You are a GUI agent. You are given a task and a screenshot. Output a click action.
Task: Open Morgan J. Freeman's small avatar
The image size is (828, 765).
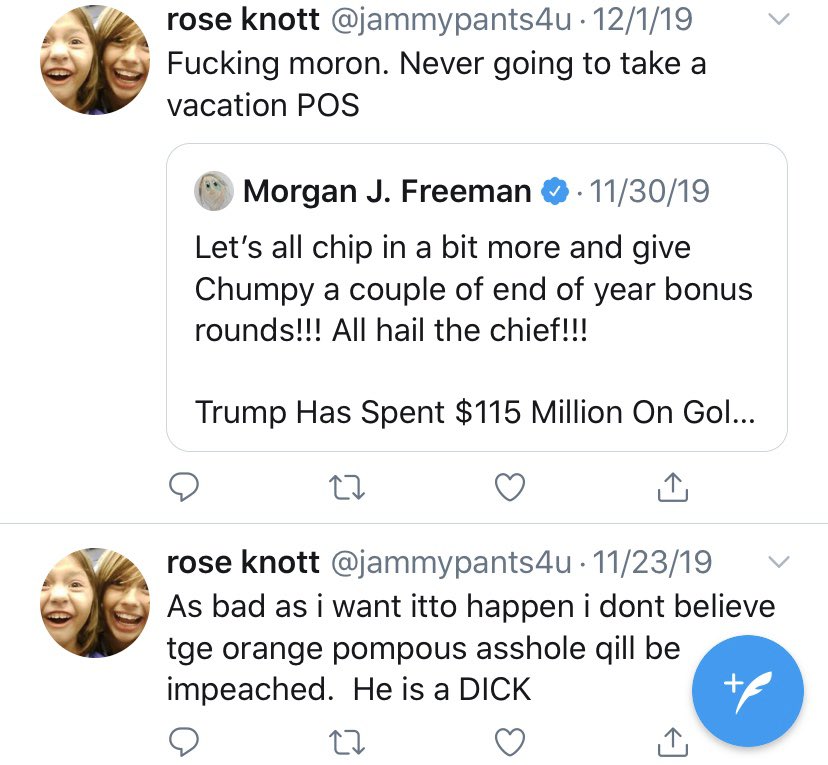point(214,191)
